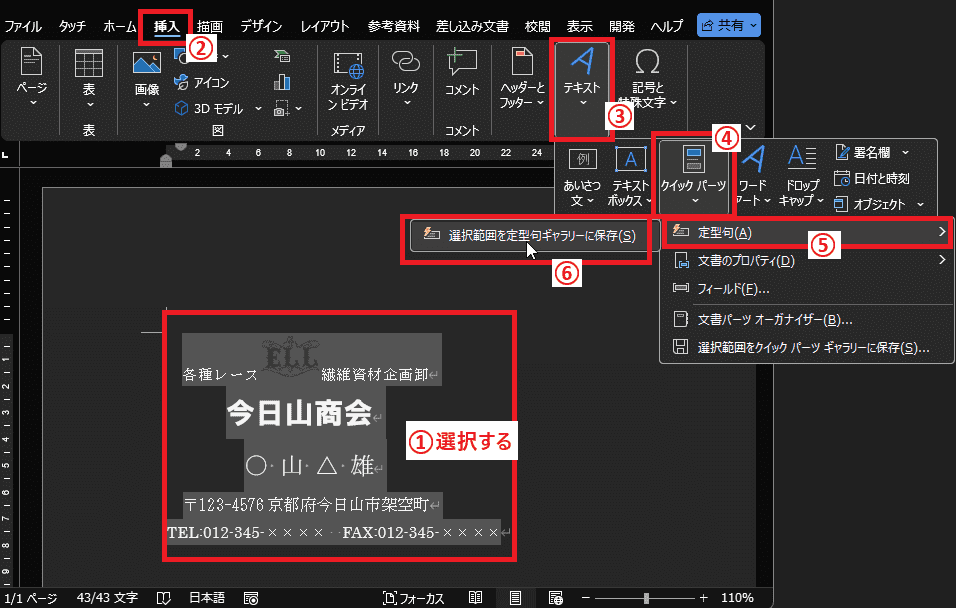Switch to print layout view in status bar
The width and height of the screenshot is (956, 608).
(x=515, y=598)
